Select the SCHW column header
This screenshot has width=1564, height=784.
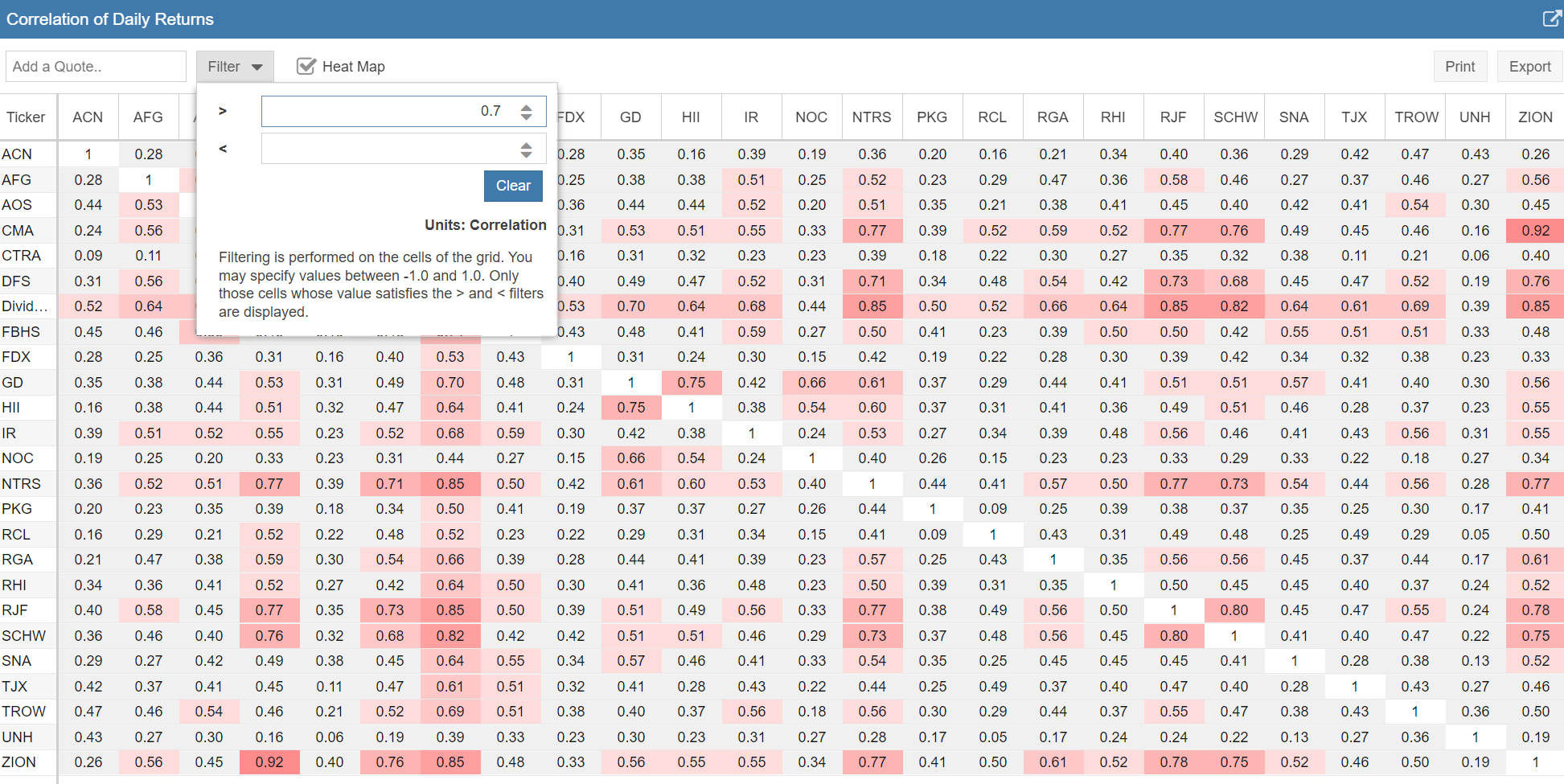click(1235, 117)
